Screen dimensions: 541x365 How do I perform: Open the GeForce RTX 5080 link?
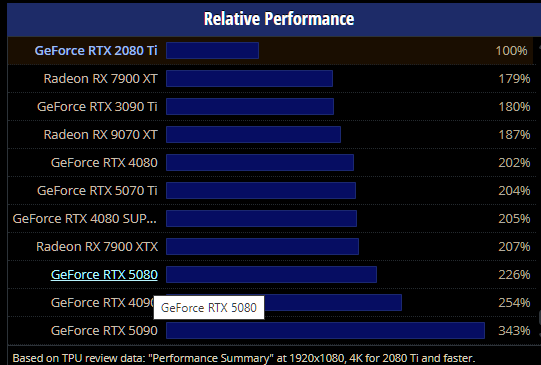[x=104, y=275]
